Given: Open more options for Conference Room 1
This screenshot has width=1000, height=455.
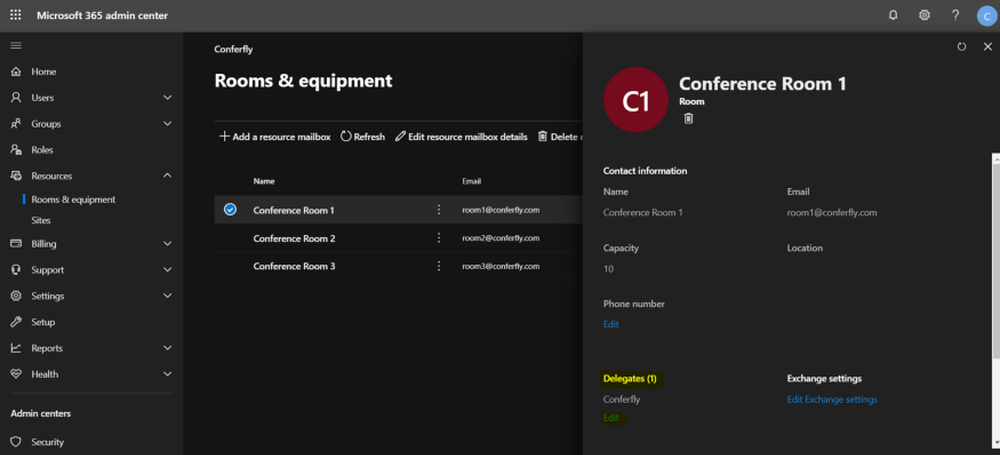Looking at the screenshot, I should pyautogui.click(x=438, y=209).
